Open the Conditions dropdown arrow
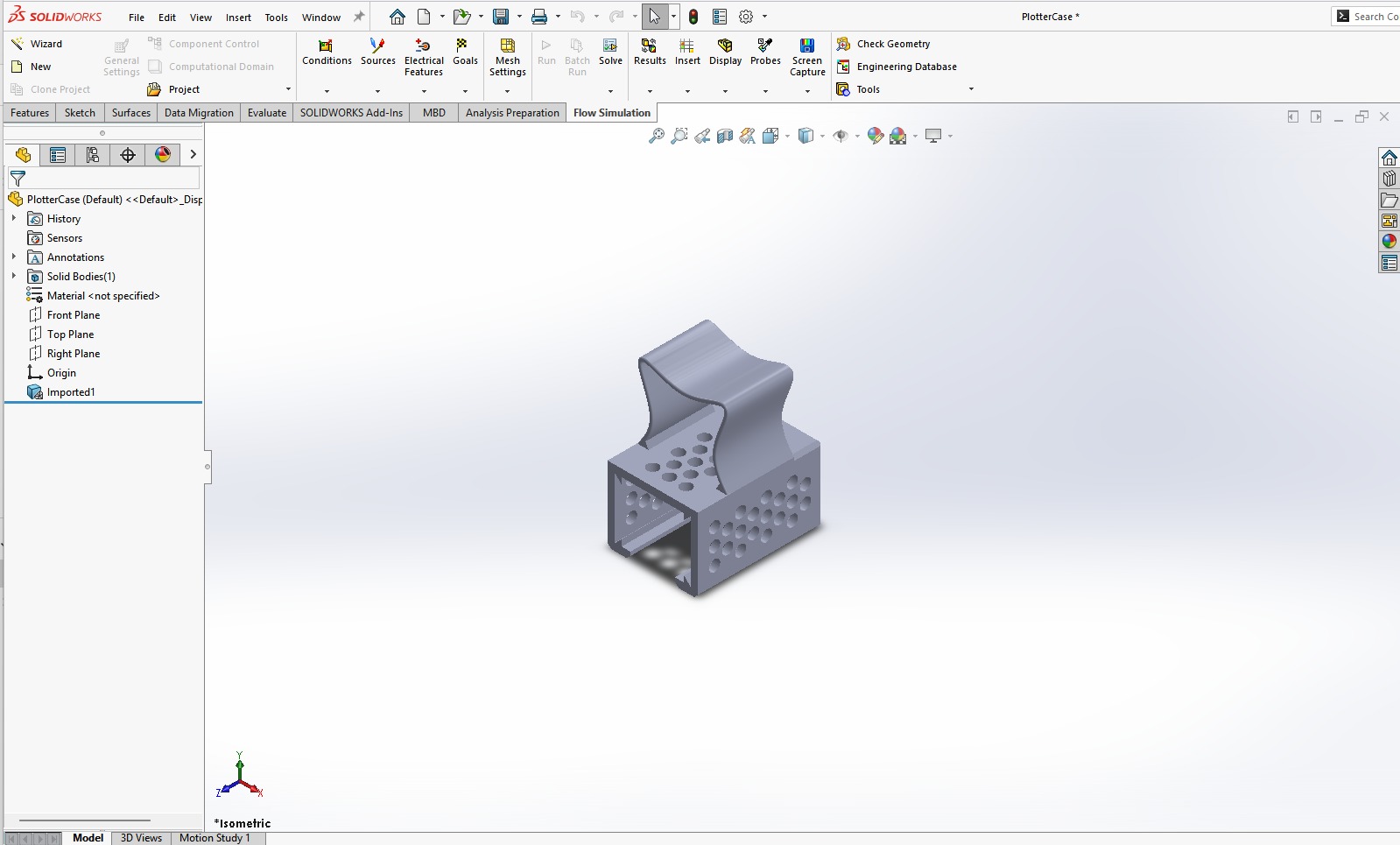Screen dimensions: 1400x845 [x=327, y=91]
